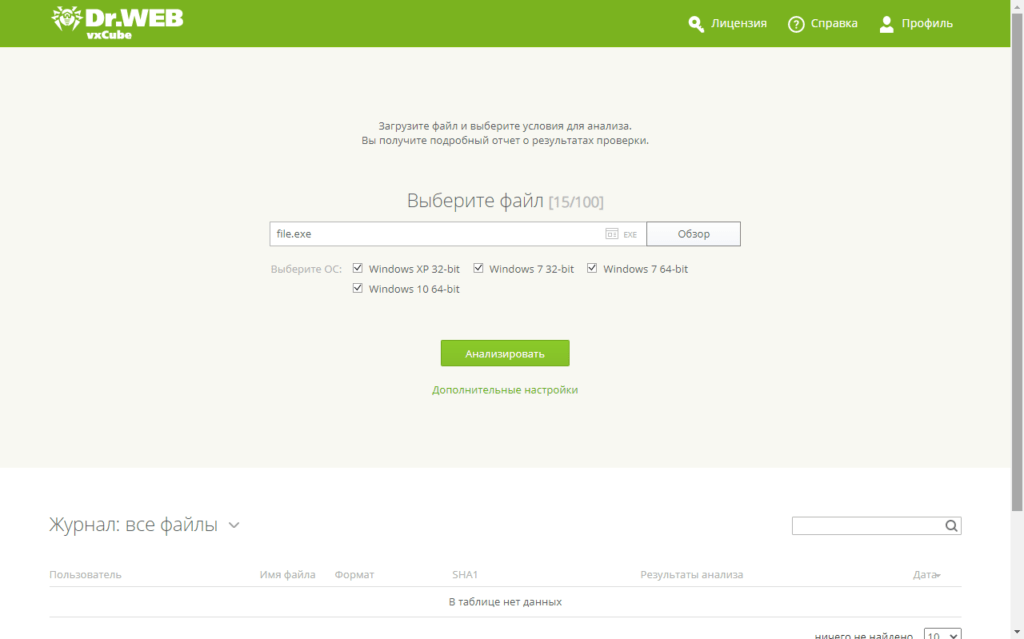1024x639 pixels.
Task: Expand the Журнал: все файлы dropdown
Action: coord(234,525)
